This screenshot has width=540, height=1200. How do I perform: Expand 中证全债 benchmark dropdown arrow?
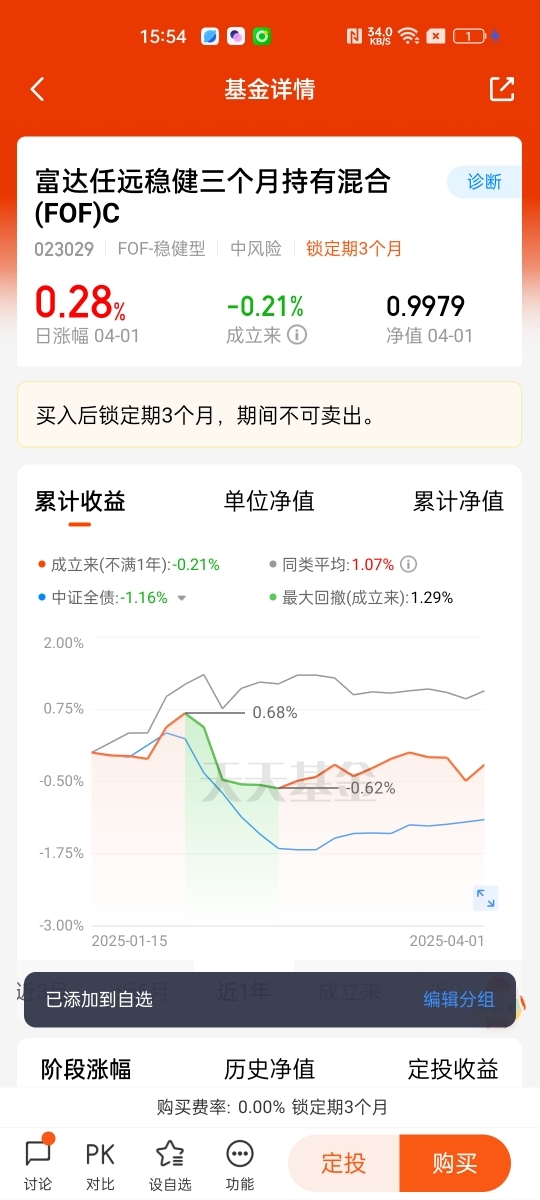pos(182,598)
